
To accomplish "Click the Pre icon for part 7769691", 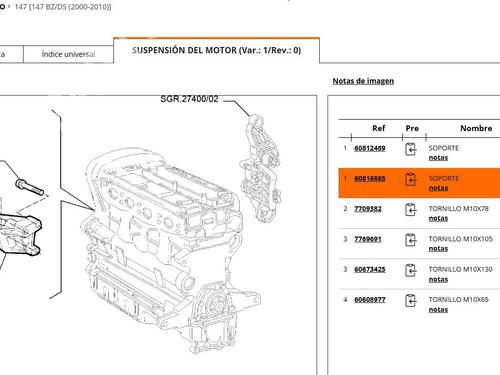I will 411,240.
